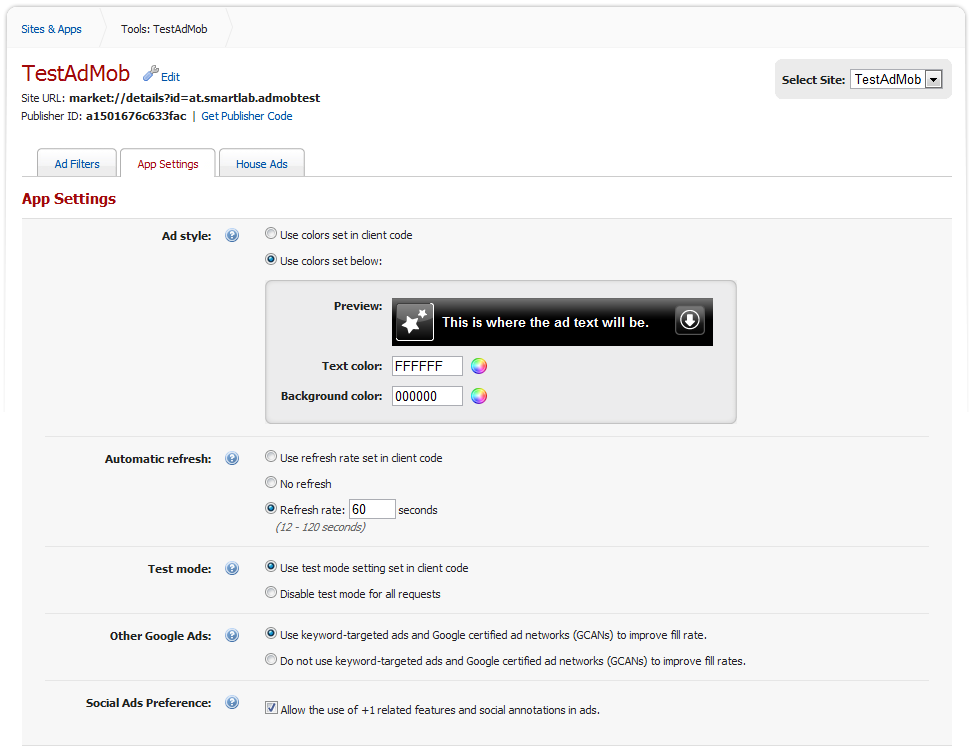Image resolution: width=972 pixels, height=750 pixels.
Task: Switch to the House Ads tab
Action: click(x=262, y=164)
